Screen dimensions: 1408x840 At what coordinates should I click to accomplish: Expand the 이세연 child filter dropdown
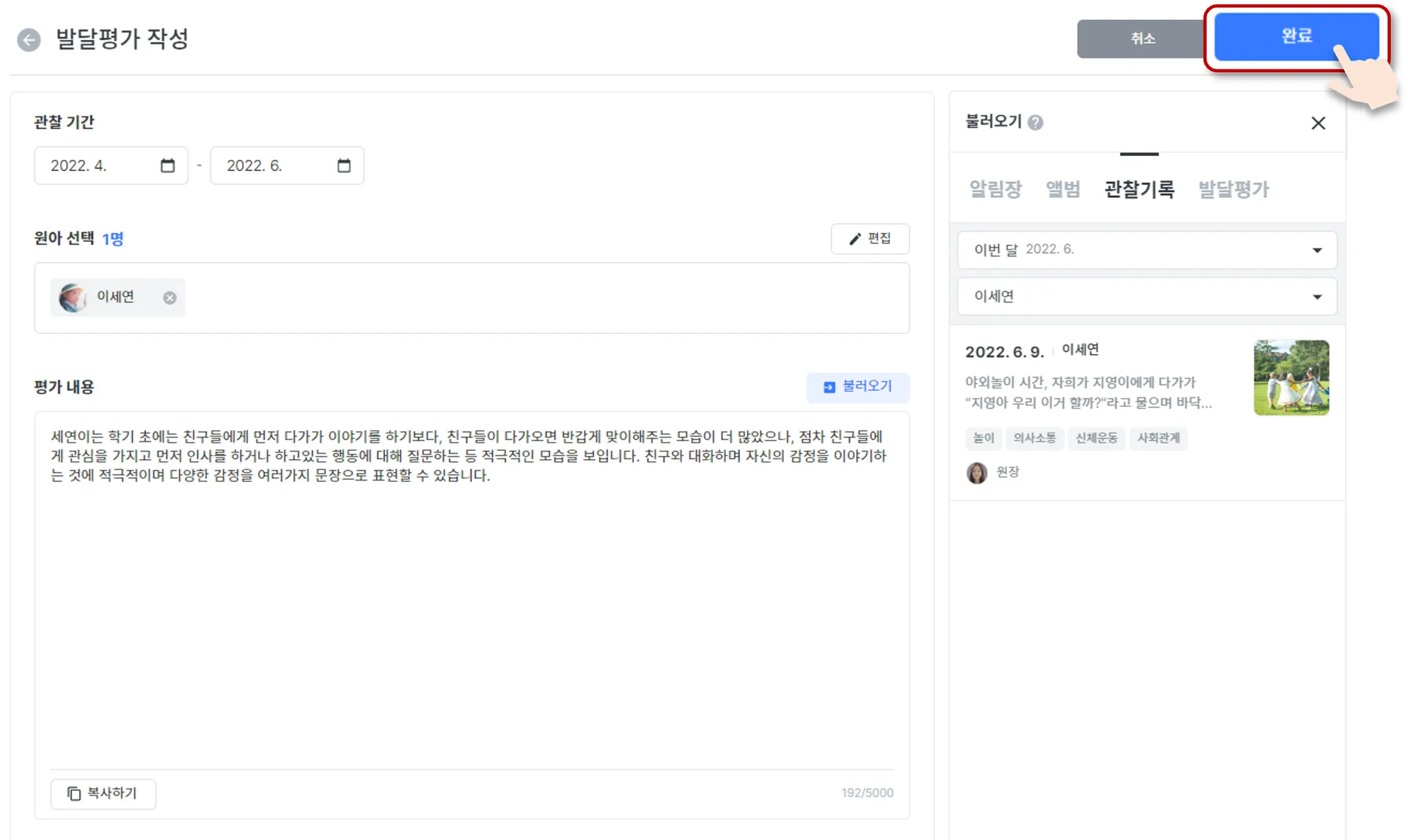[1147, 296]
